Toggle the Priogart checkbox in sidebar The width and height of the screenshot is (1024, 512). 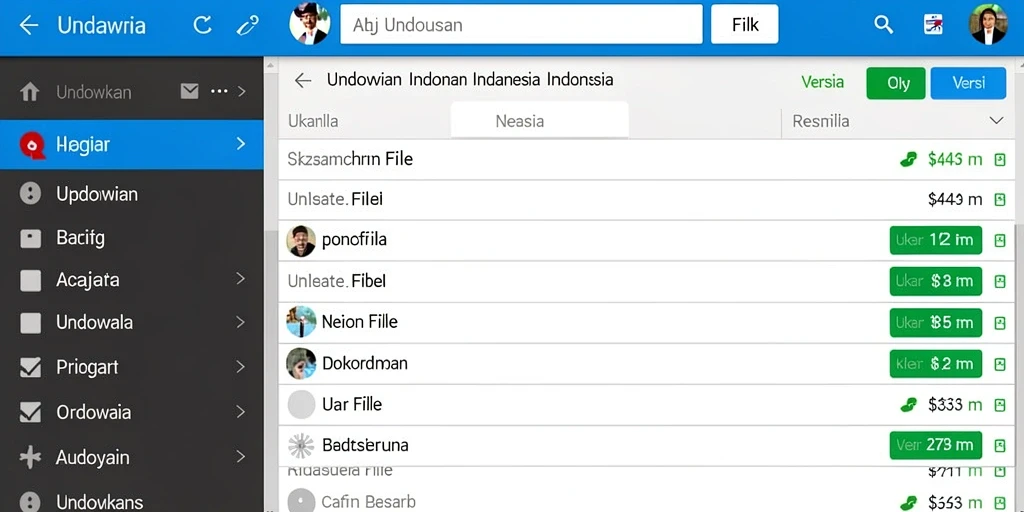point(30,368)
